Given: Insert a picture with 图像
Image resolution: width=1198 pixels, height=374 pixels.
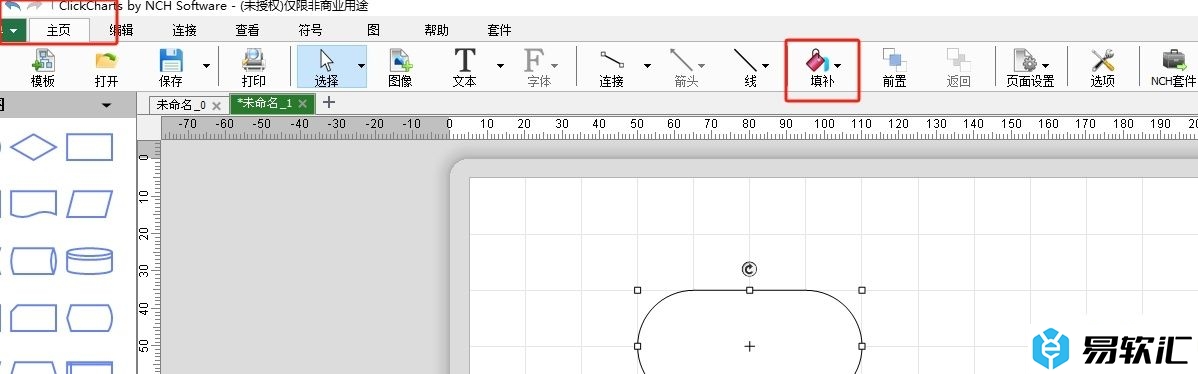Looking at the screenshot, I should coord(400,67).
